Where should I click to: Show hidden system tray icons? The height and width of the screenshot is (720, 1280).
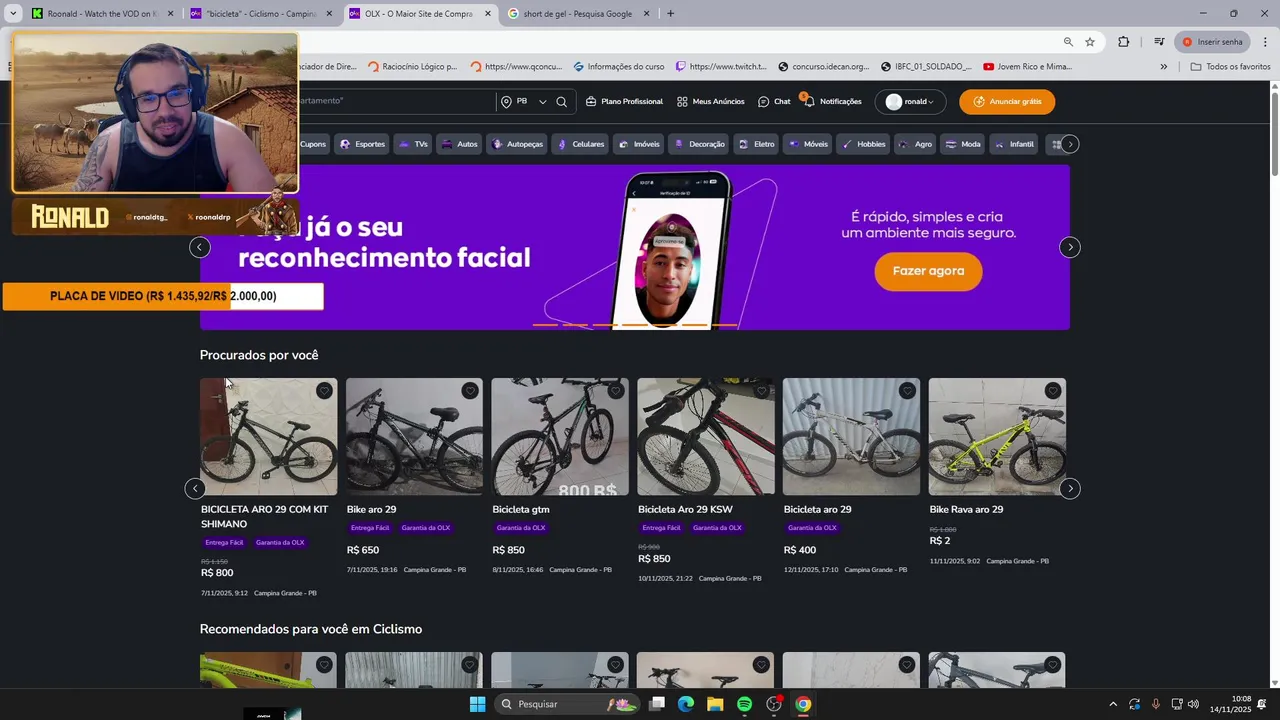pyautogui.click(x=1113, y=704)
